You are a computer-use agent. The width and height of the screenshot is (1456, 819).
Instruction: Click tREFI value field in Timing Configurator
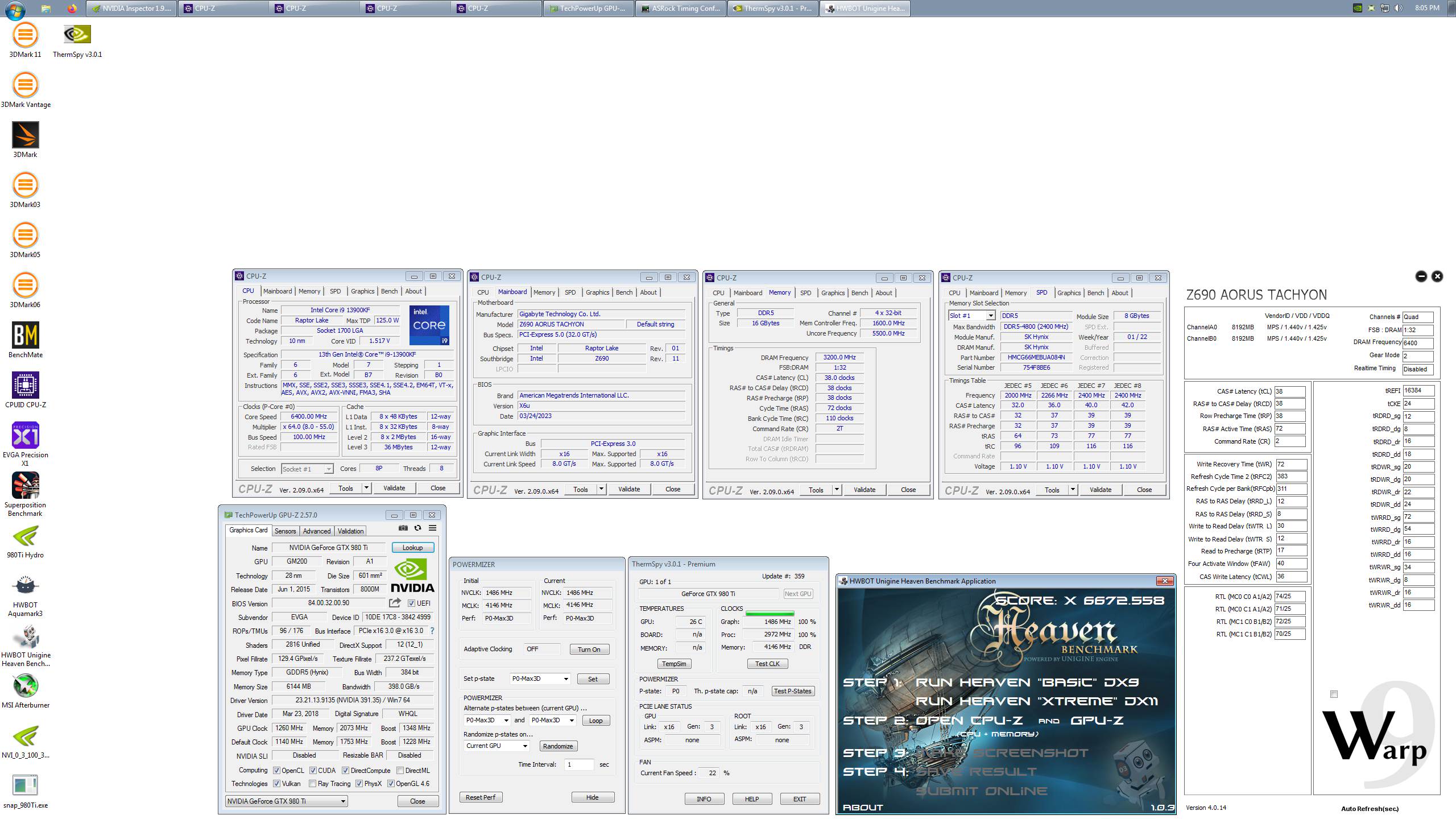click(x=1418, y=391)
